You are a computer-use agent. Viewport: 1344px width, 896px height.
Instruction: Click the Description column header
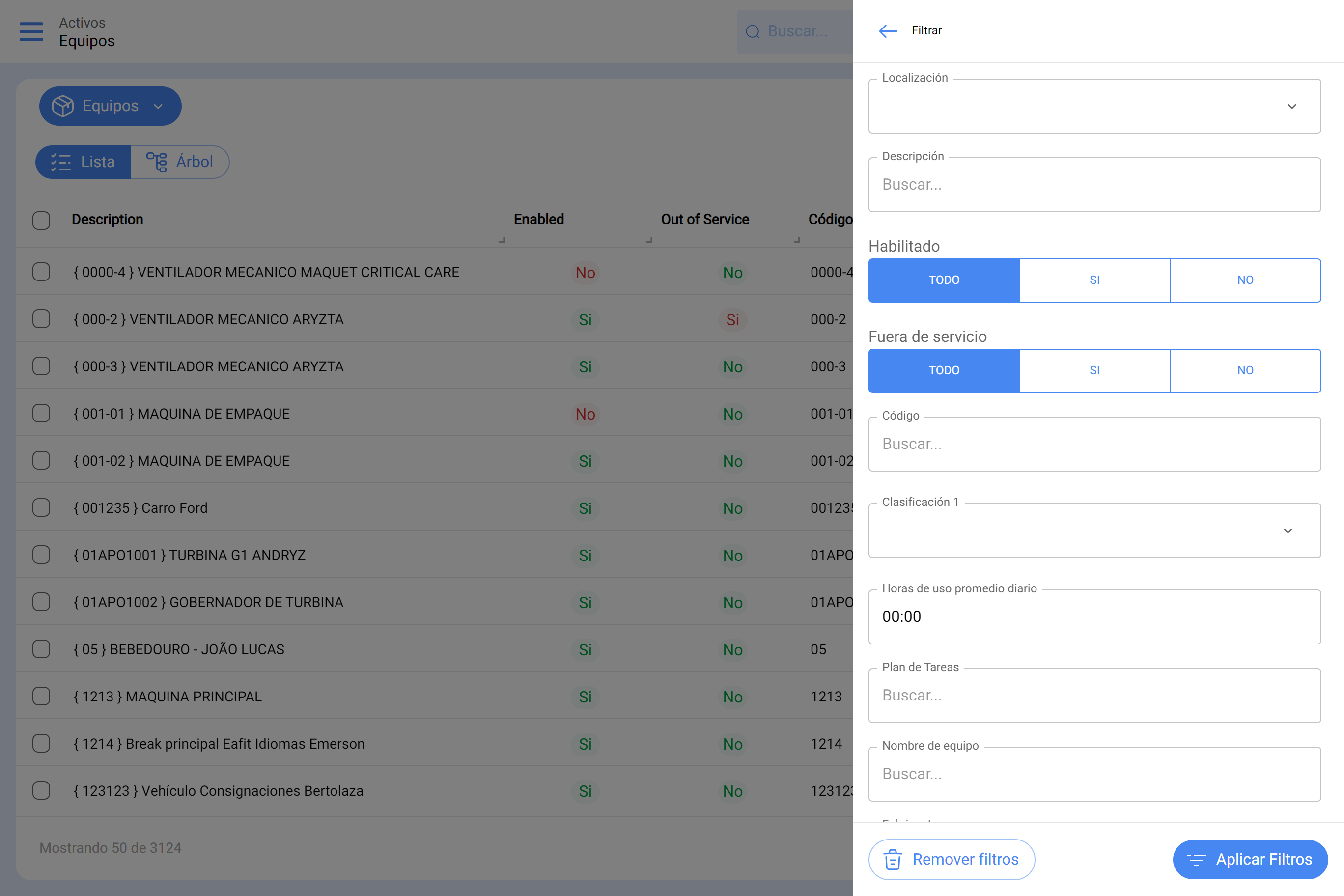pyautogui.click(x=108, y=220)
